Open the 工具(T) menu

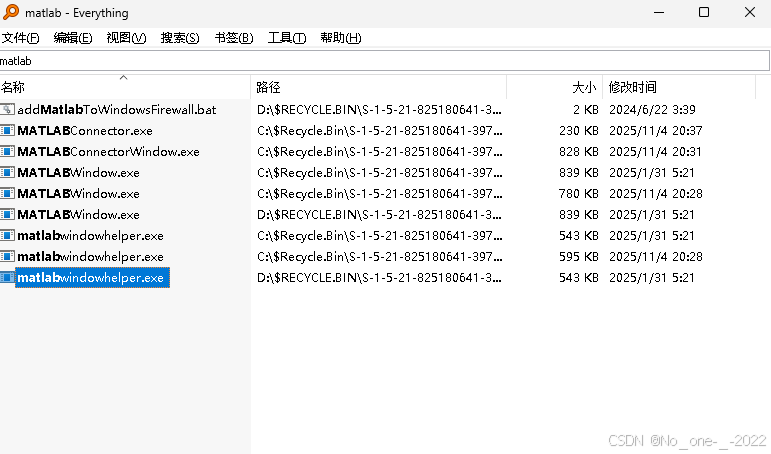(x=287, y=38)
